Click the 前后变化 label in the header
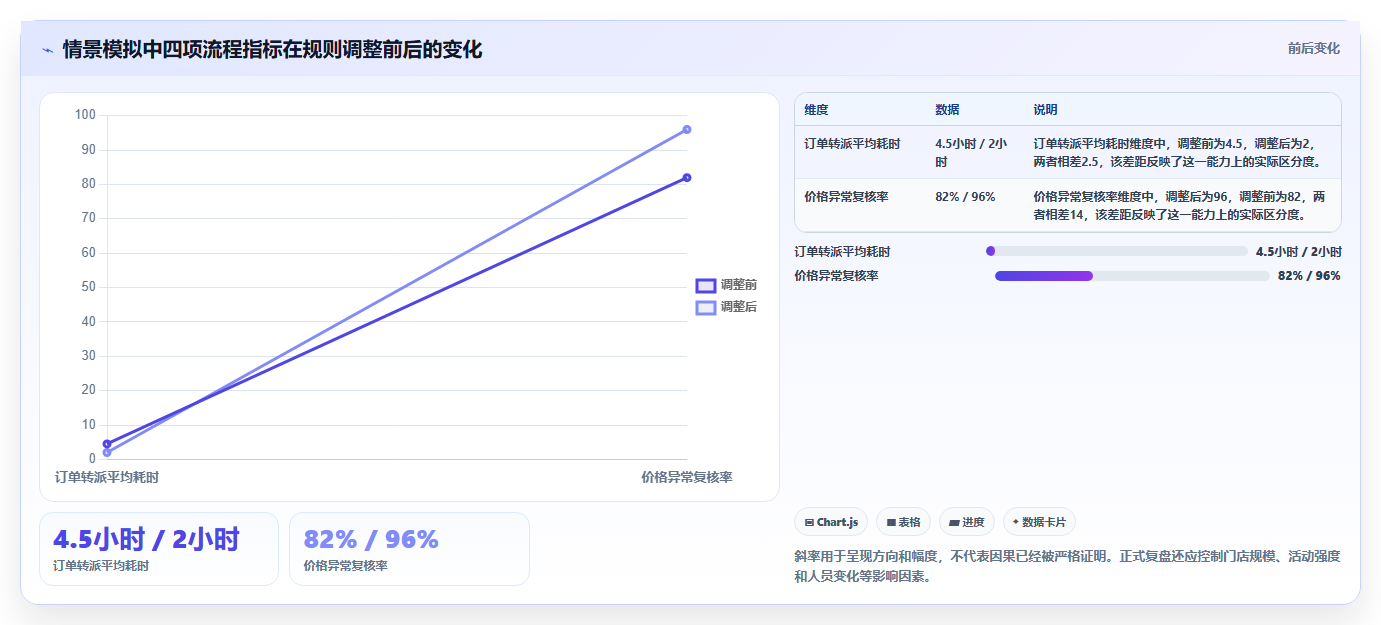 (1313, 49)
